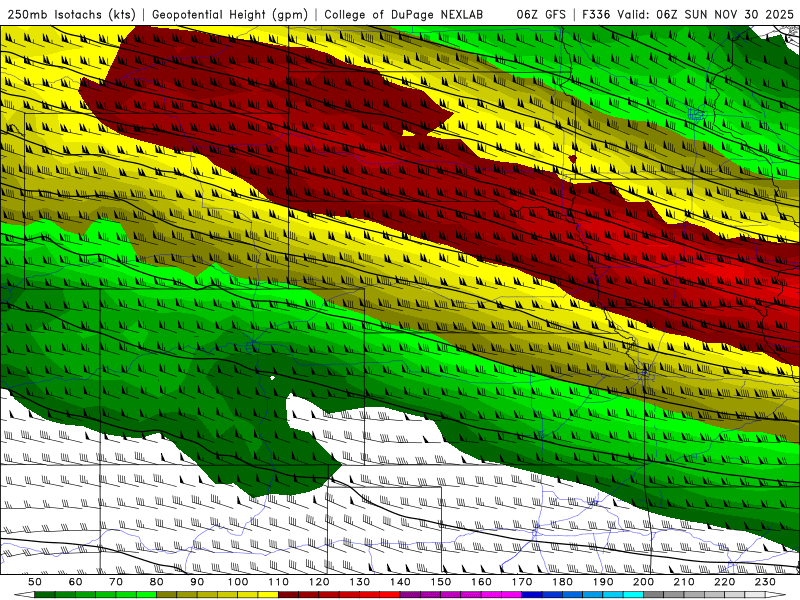
Task: Click legend label '80'
Action: 157,582
